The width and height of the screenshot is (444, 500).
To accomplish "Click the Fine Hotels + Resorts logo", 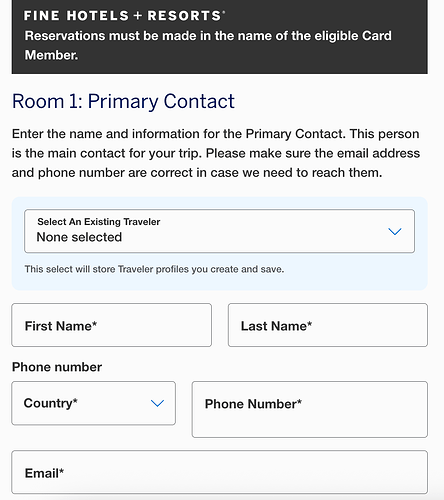I will click(124, 16).
